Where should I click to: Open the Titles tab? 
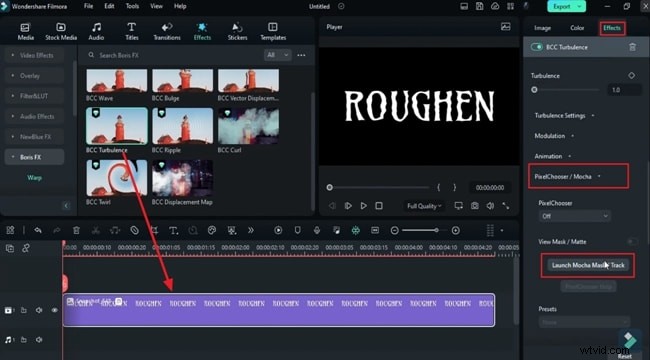pyautogui.click(x=131, y=32)
